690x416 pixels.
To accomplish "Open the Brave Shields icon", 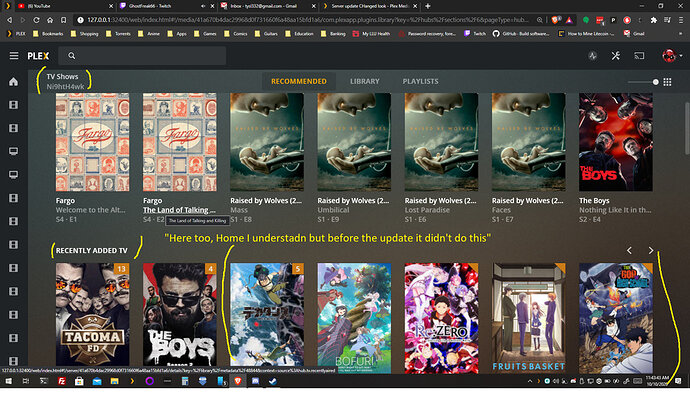I will pyautogui.click(x=555, y=20).
